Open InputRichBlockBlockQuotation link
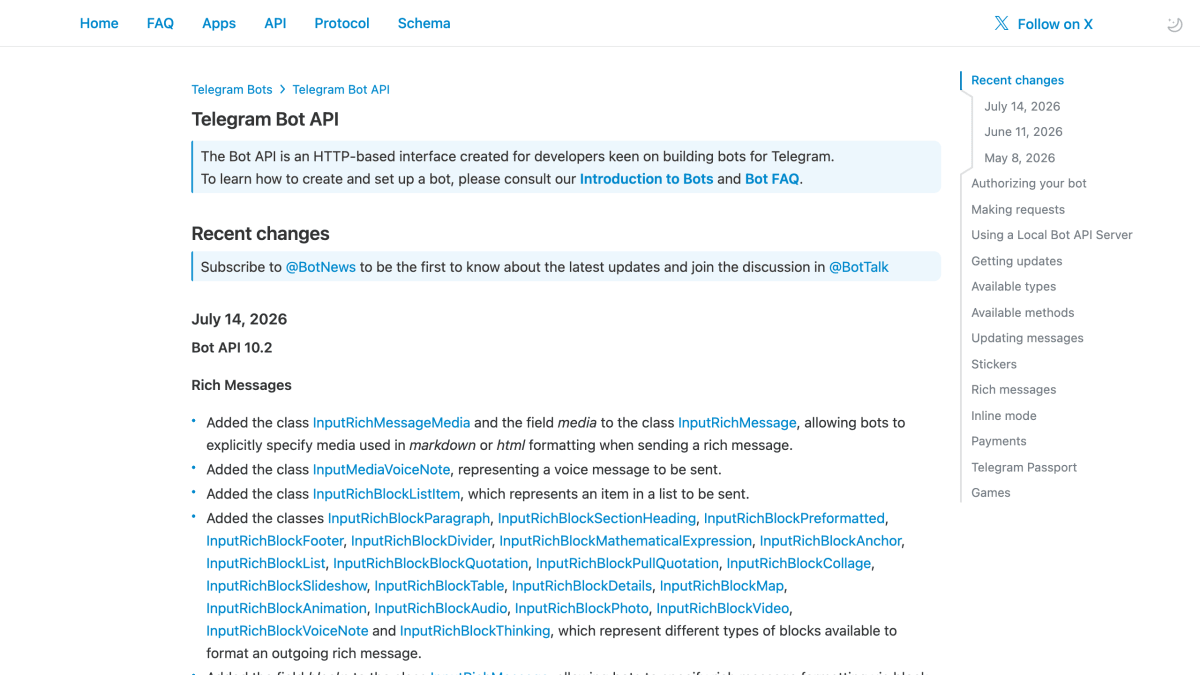The height and width of the screenshot is (675, 1200). (431, 563)
